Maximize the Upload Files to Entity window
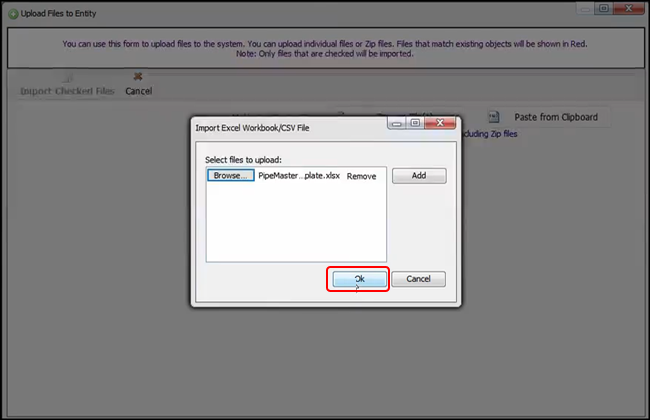Viewport: 650px width, 420px height. coord(603,8)
